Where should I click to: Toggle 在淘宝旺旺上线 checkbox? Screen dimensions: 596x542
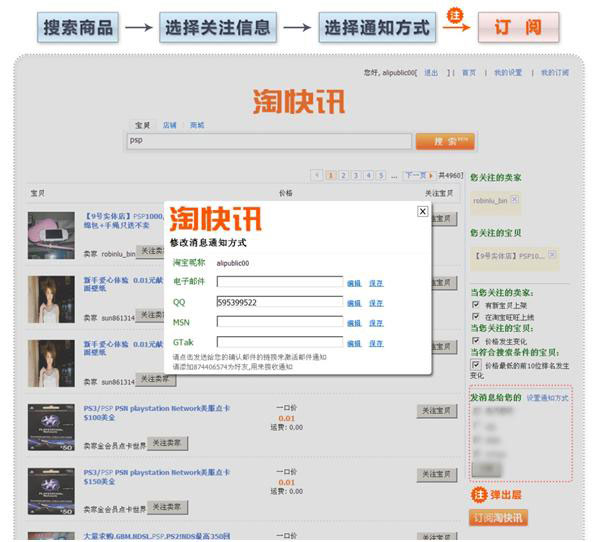476,316
